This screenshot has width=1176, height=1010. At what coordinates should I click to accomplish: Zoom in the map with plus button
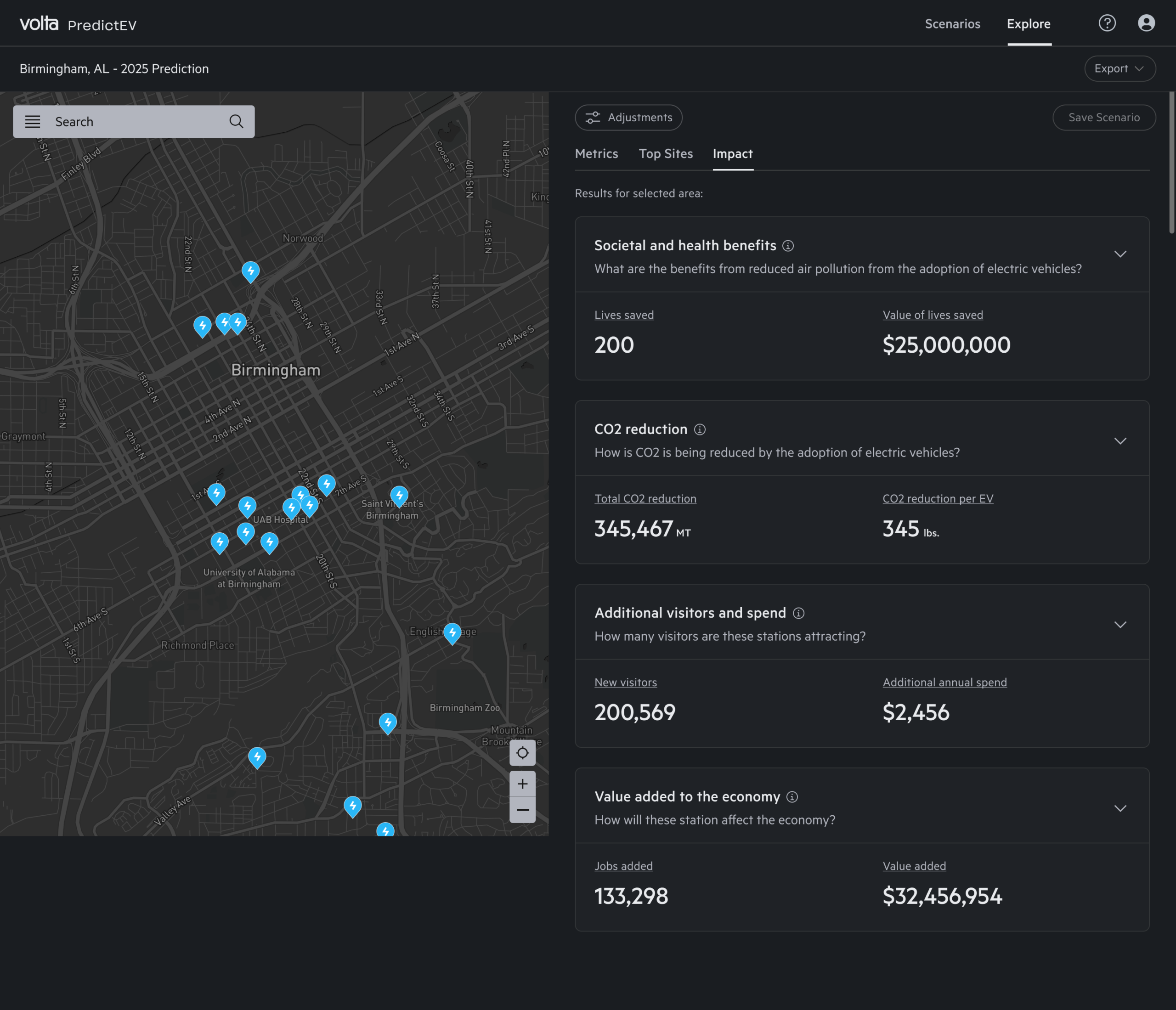522,784
